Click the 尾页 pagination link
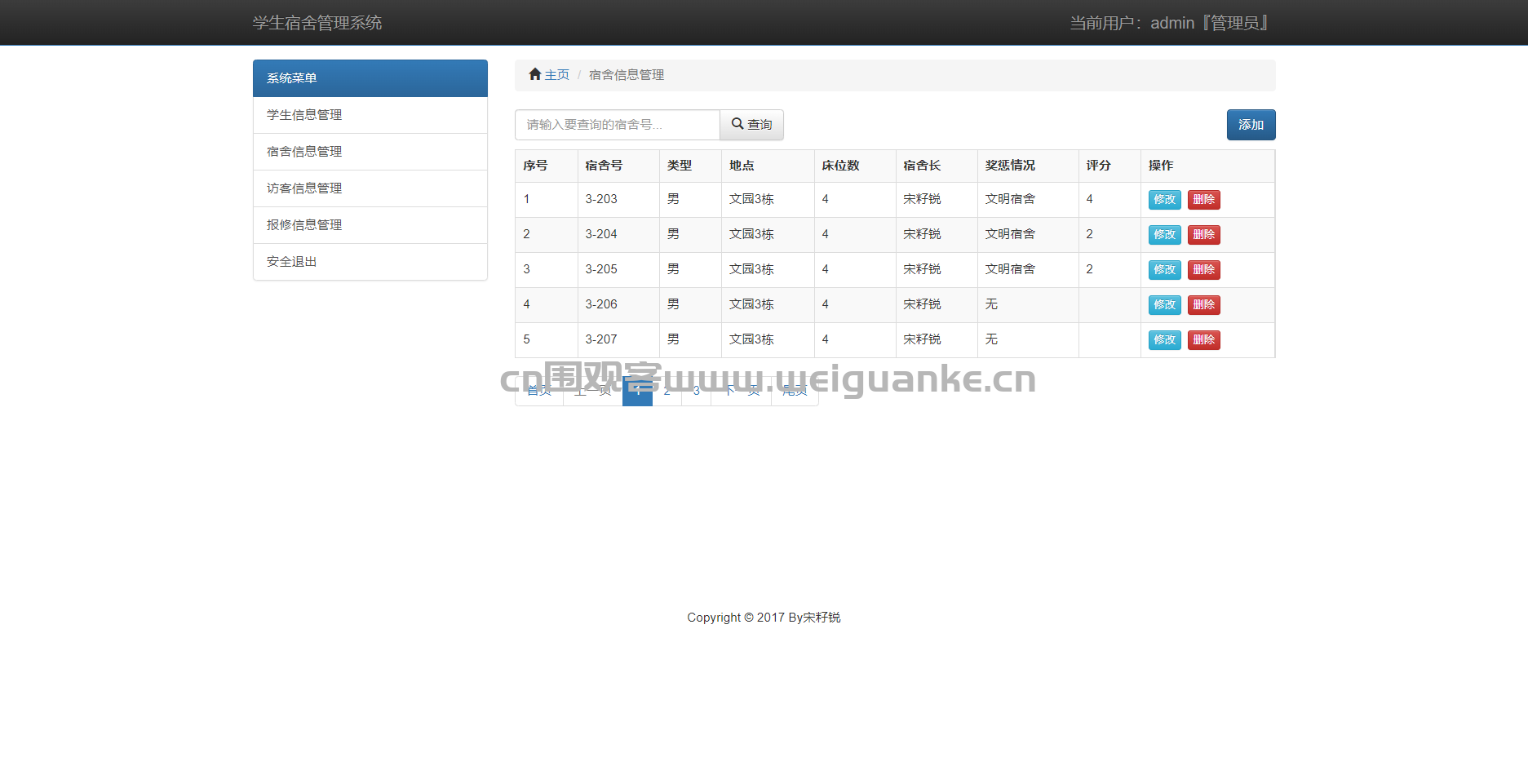This screenshot has width=1528, height=784. tap(795, 391)
